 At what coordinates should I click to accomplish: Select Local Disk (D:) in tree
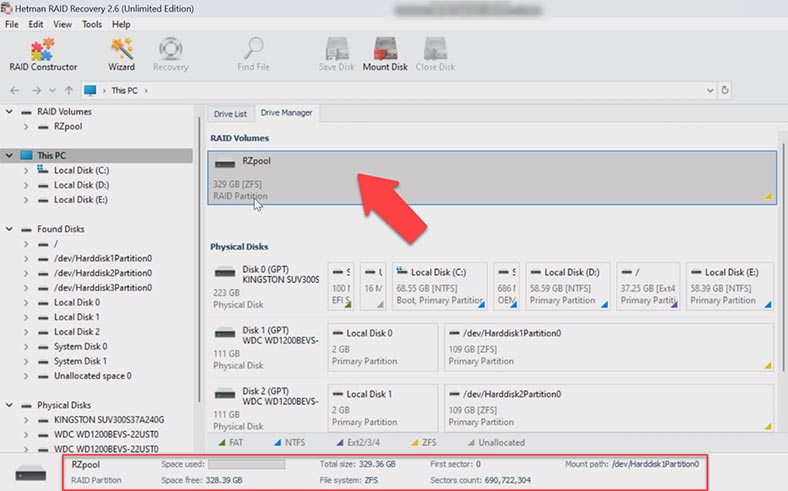(x=81, y=185)
